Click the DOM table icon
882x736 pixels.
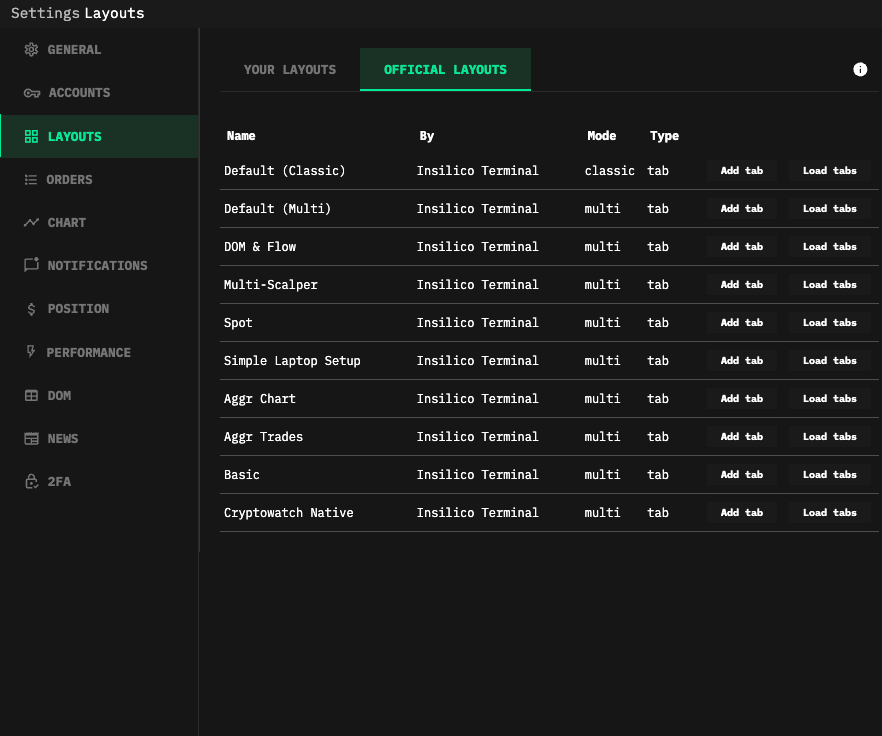pos(32,396)
